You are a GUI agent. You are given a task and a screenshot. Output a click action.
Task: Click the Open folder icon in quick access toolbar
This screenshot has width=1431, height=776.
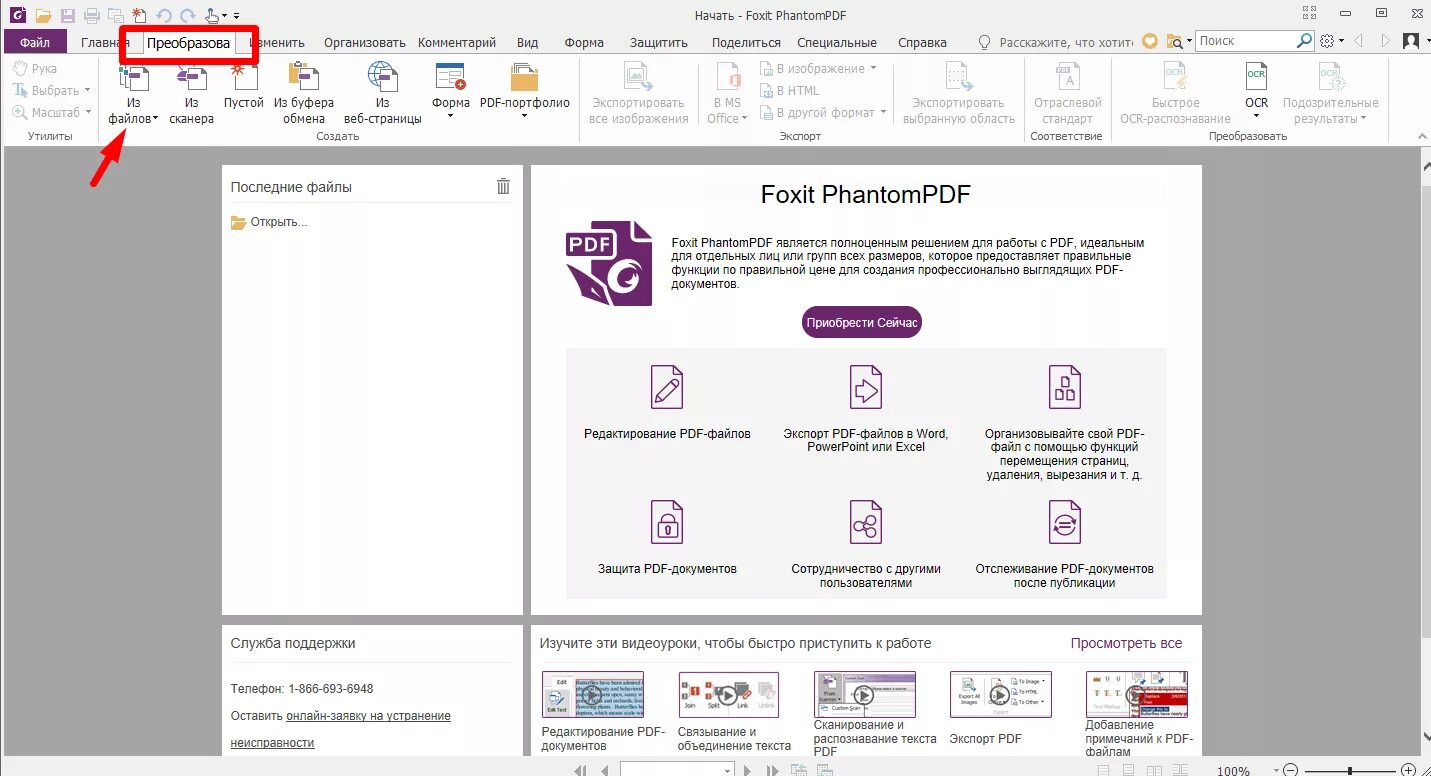click(x=43, y=15)
